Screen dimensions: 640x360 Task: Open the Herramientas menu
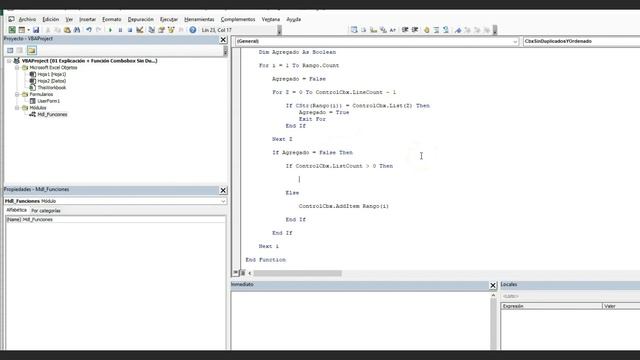199,19
